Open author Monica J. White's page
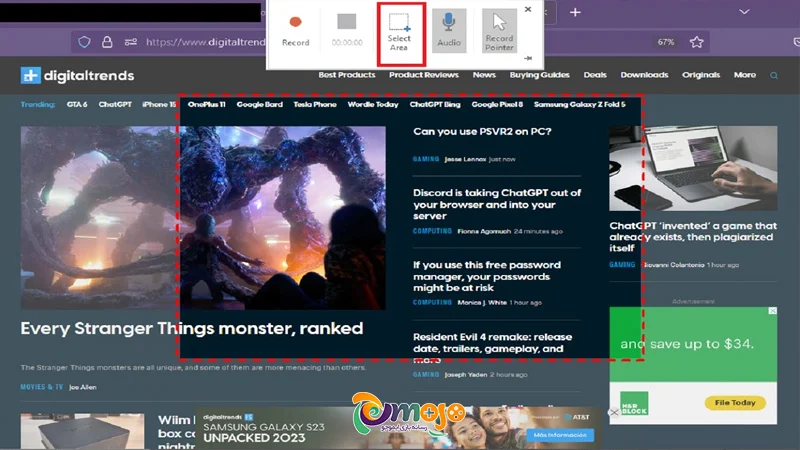 tap(482, 303)
